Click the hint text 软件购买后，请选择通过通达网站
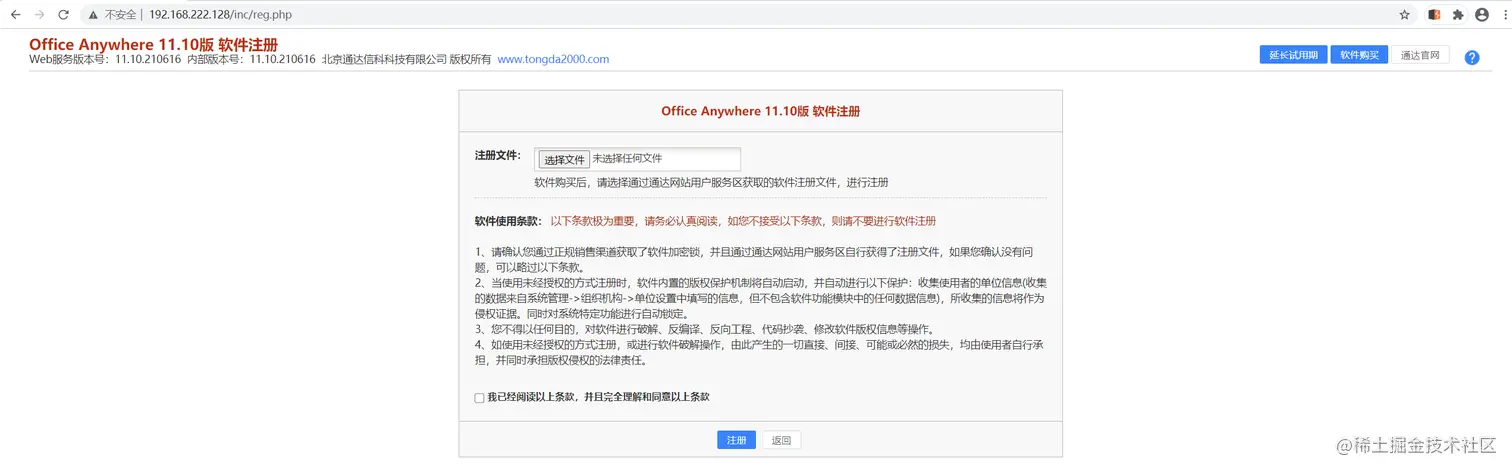Screen dimensions: 1512x471 711,183
